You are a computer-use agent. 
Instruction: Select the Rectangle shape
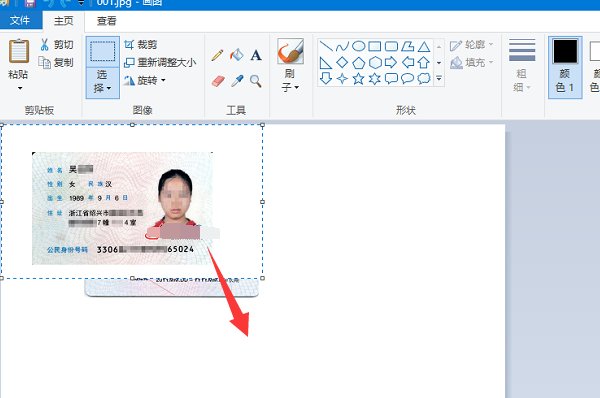tap(375, 46)
